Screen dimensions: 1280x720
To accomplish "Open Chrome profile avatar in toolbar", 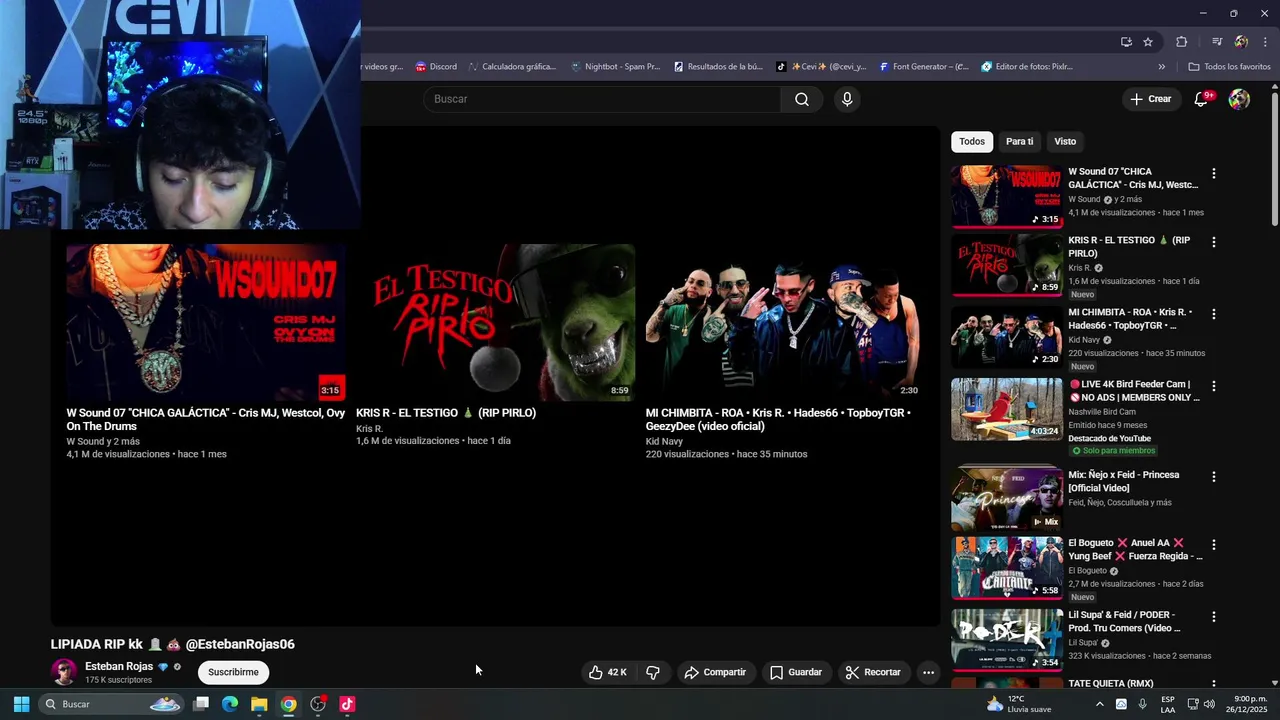I will pos(1241,42).
